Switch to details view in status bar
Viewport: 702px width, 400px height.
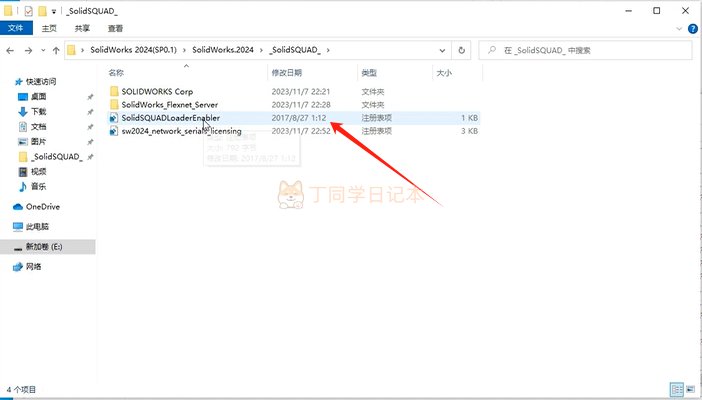676,389
